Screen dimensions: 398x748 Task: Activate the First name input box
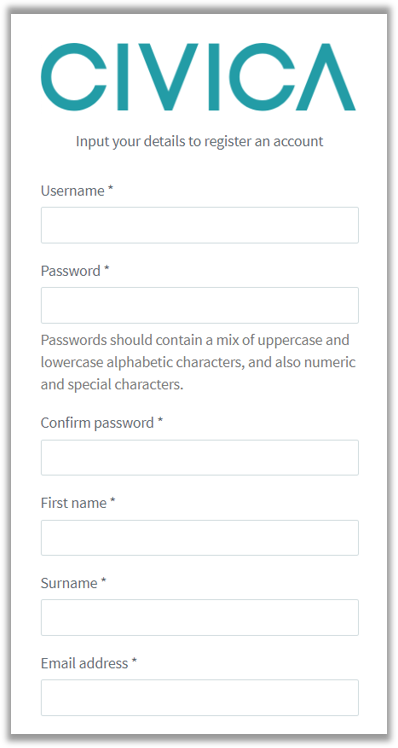(199, 538)
